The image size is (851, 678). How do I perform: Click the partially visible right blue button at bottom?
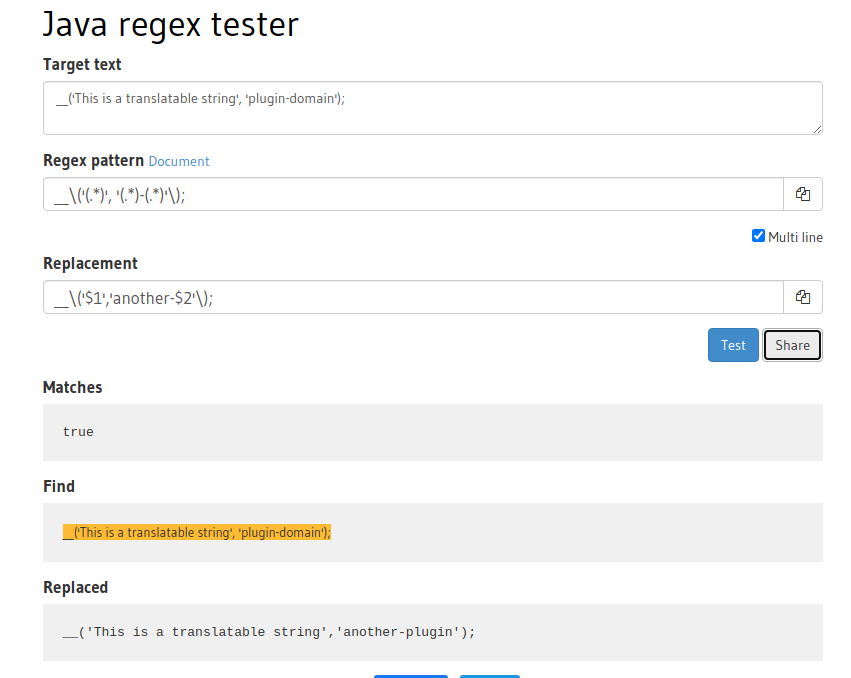490,676
